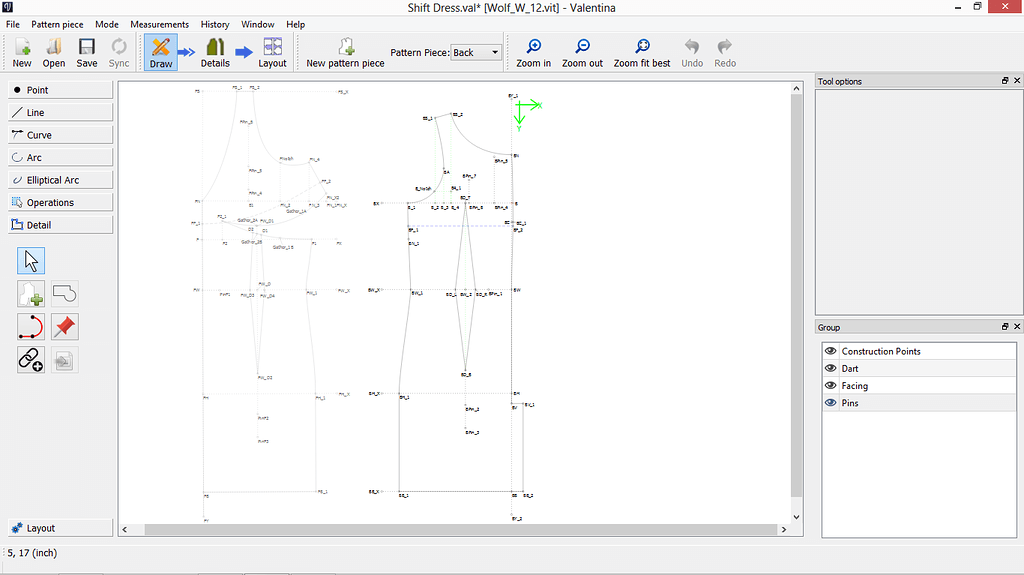Open the Pattern Piece dropdown showing Back
1024x575 pixels.
(x=476, y=53)
